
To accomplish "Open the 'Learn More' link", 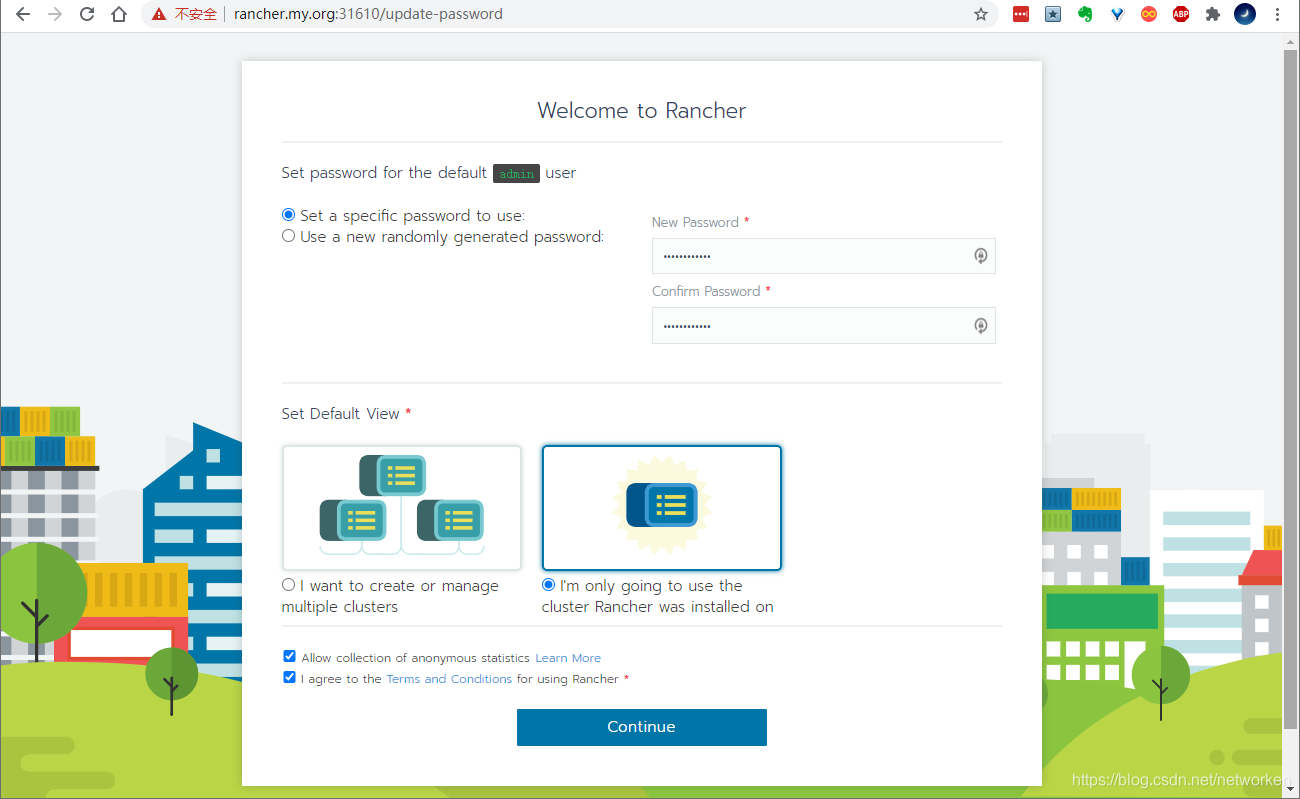I will click(x=568, y=658).
